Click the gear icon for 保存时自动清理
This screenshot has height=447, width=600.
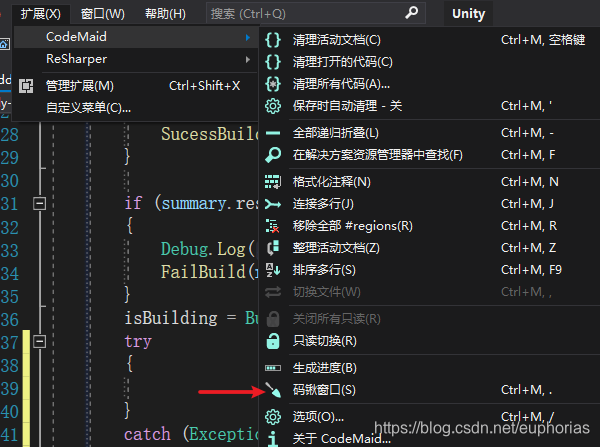[273, 106]
